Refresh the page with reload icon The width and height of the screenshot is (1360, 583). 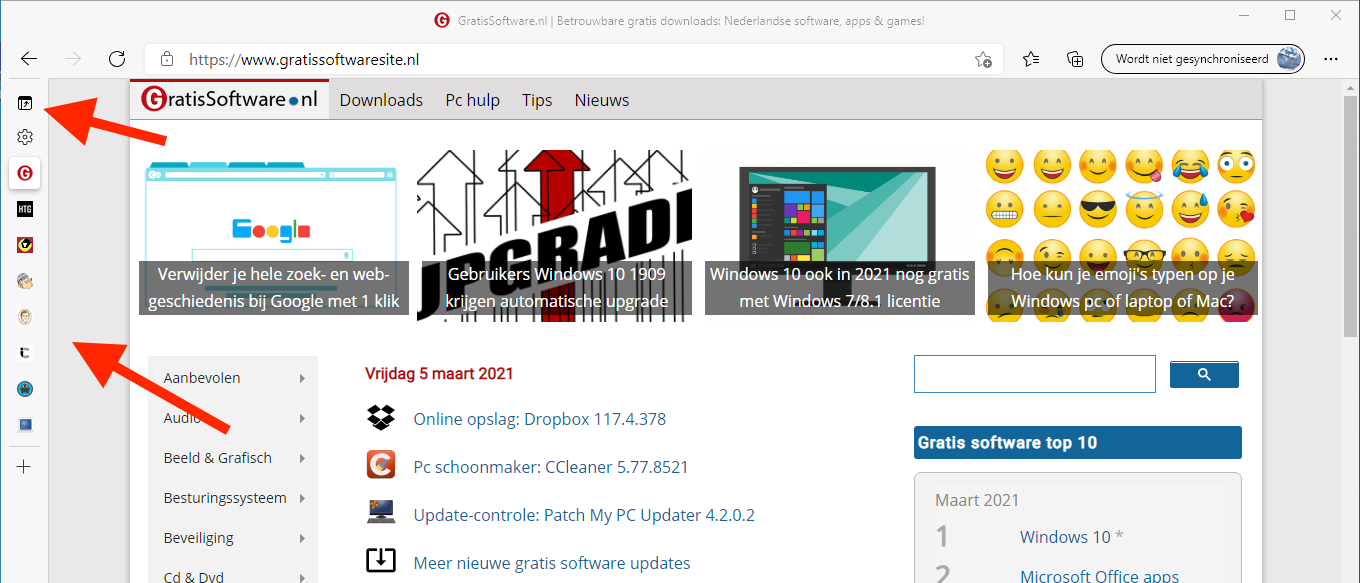[x=117, y=59]
